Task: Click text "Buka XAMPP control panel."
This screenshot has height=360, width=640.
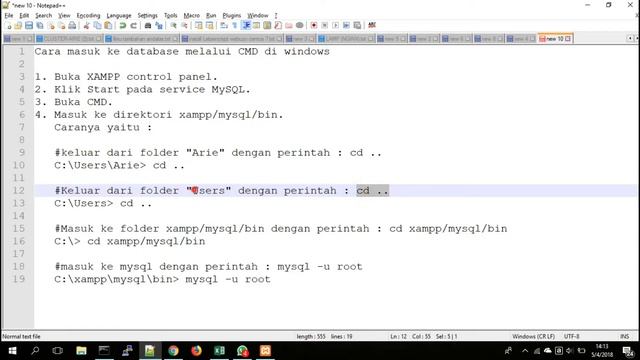Action: (x=136, y=77)
